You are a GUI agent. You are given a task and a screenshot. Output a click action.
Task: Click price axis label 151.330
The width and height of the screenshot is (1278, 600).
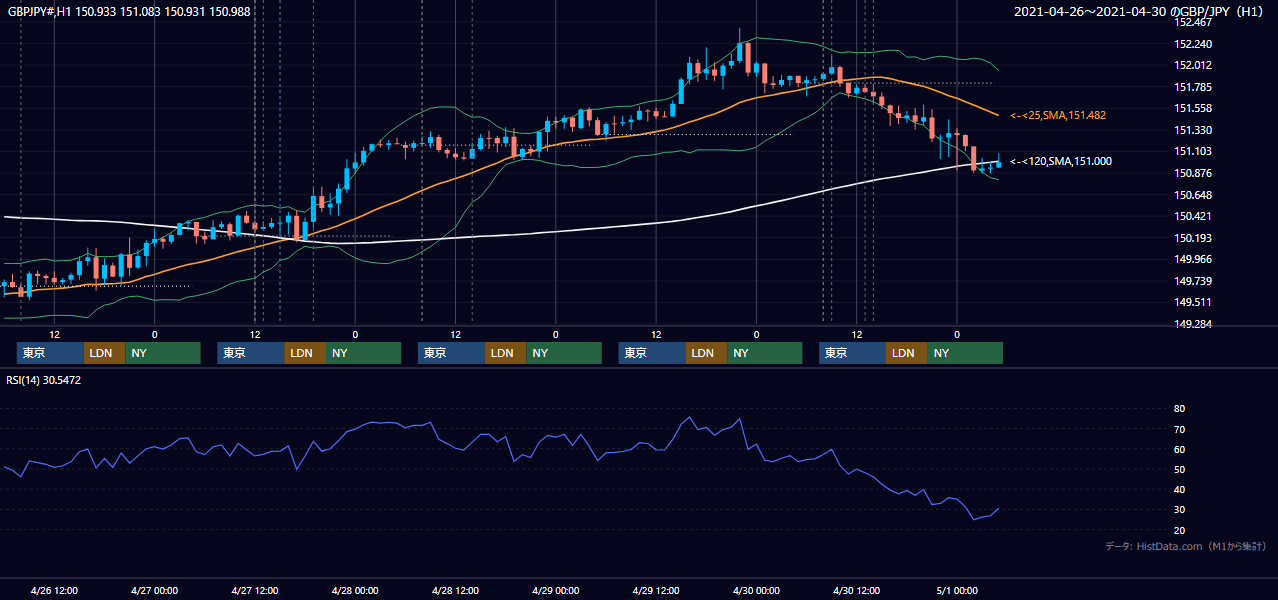[x=1194, y=130]
